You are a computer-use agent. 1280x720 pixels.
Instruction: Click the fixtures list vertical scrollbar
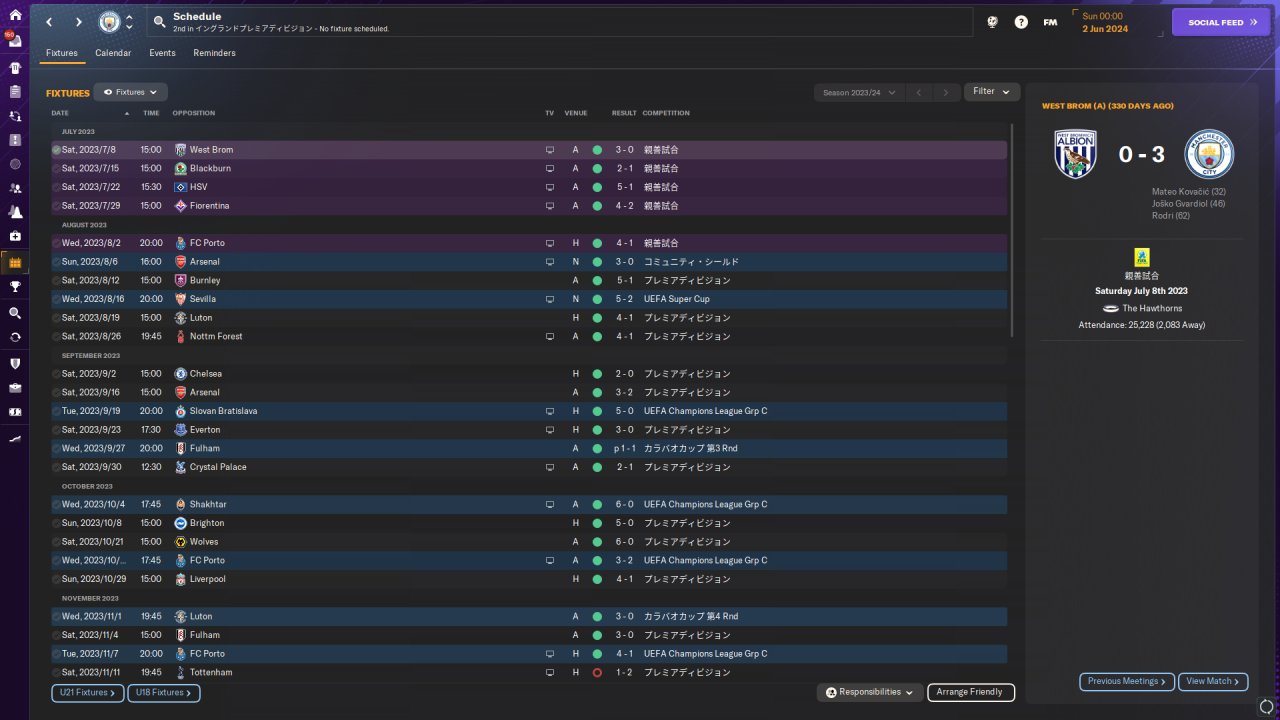[1012, 230]
